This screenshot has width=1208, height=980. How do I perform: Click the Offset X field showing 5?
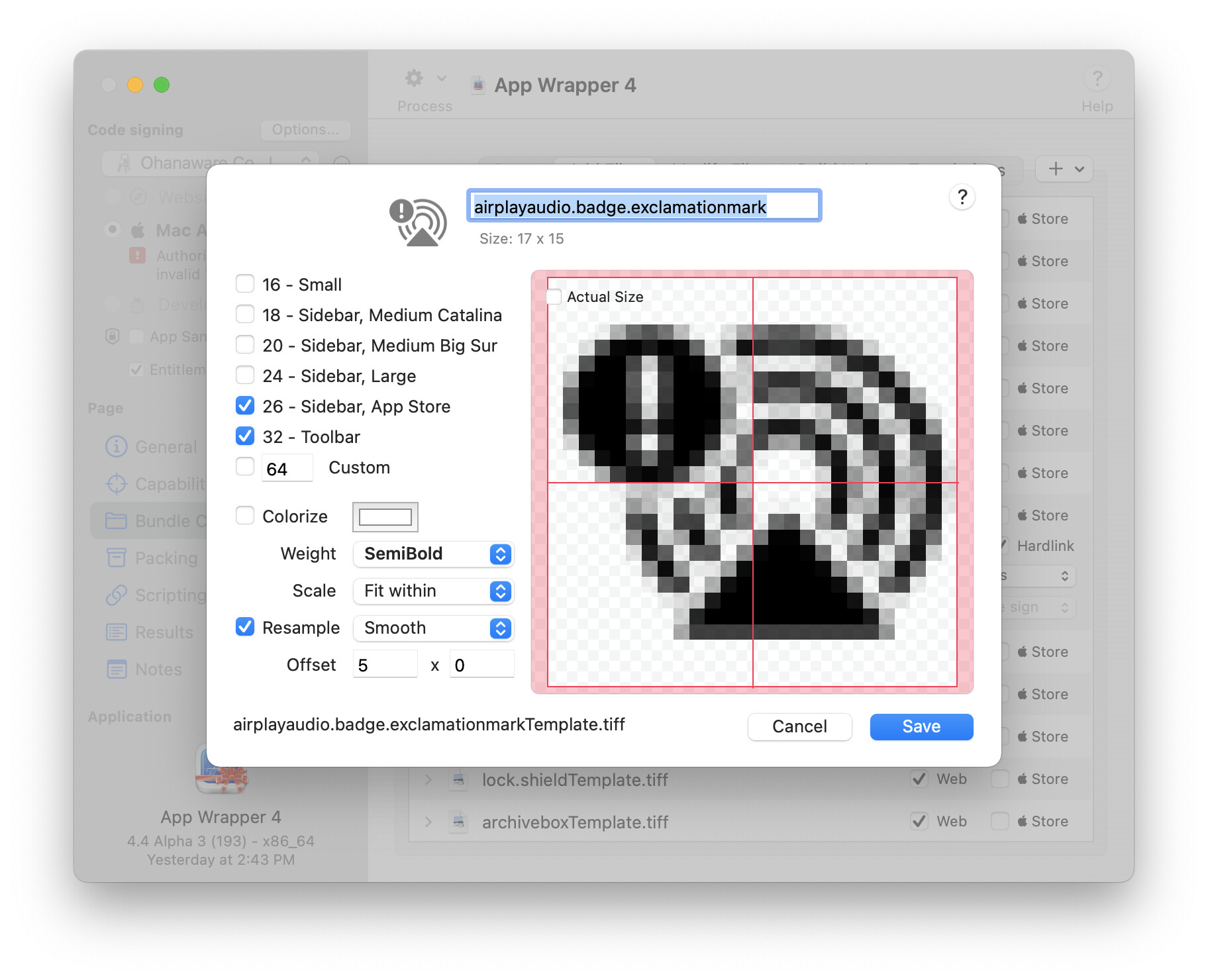click(x=385, y=664)
